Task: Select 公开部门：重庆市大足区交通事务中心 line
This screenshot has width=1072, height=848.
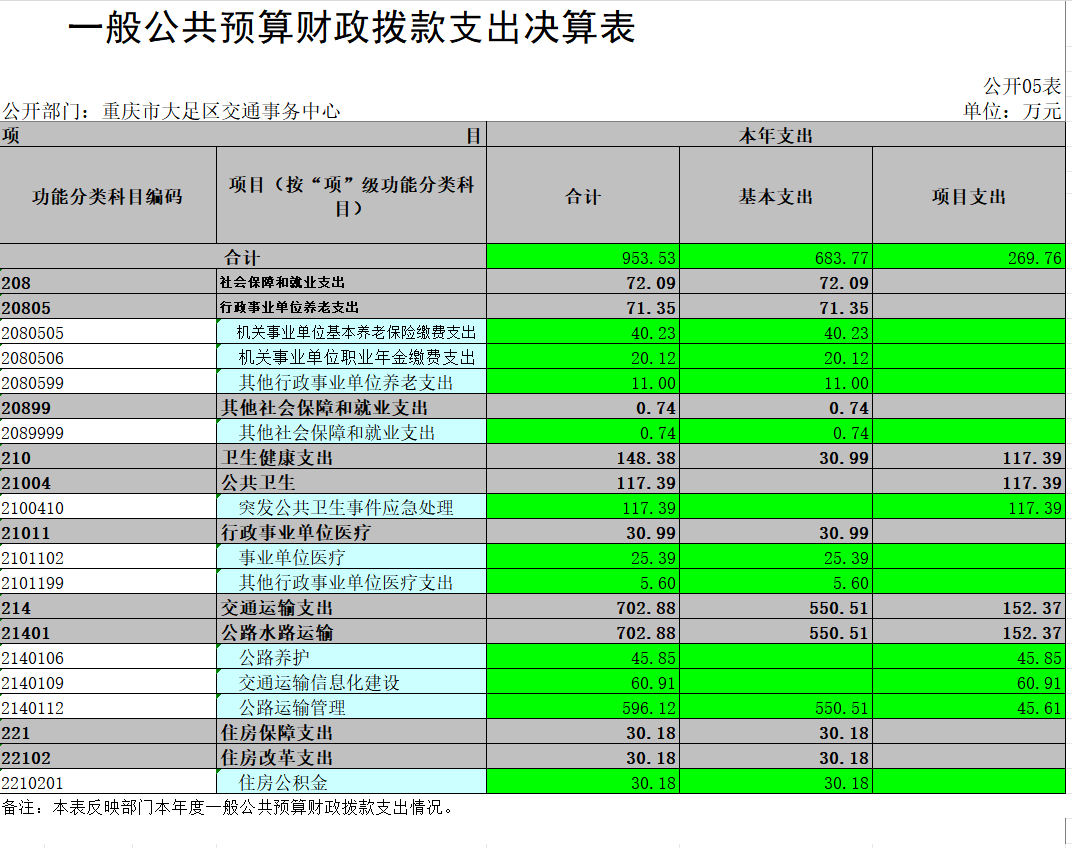Action: coord(172,111)
